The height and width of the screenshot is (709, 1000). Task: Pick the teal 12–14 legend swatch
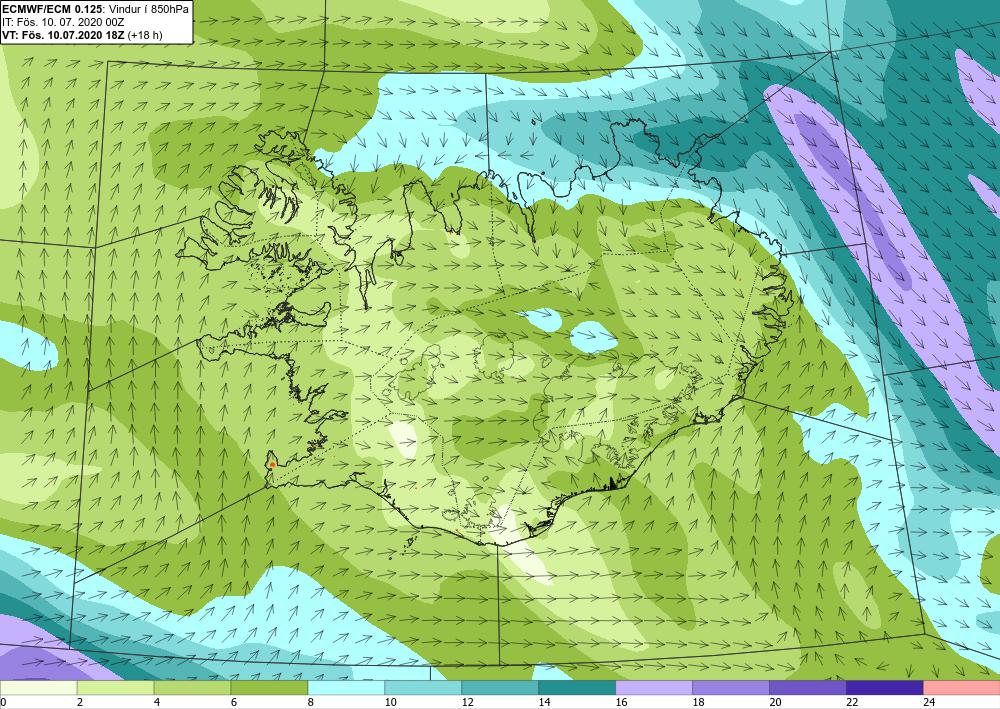(x=500, y=688)
